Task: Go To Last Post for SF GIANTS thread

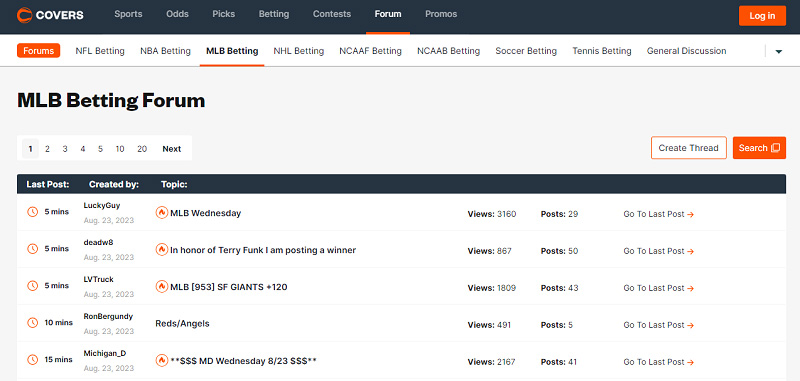Action: click(x=659, y=288)
